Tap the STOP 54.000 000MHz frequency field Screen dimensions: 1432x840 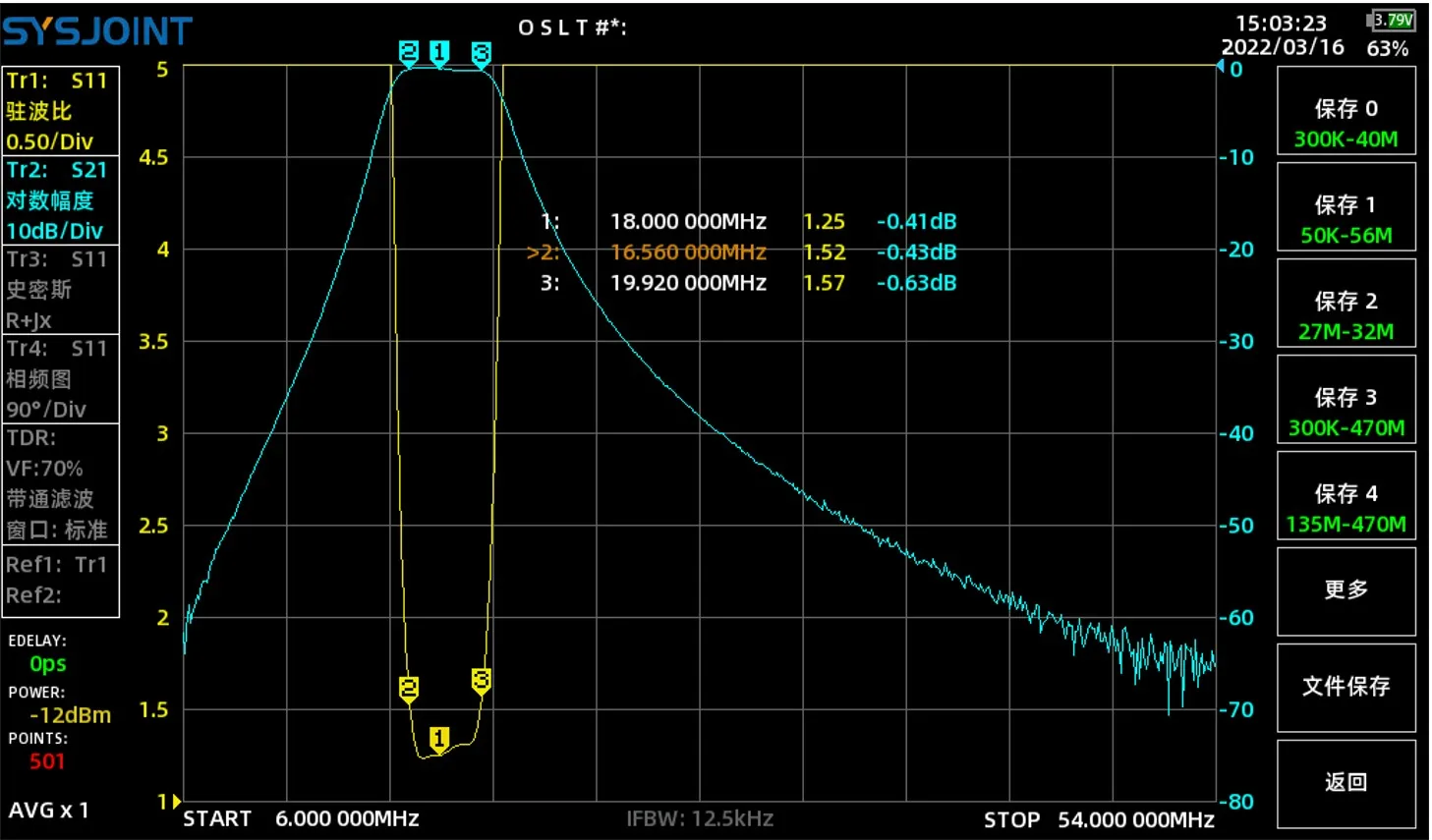(x=1099, y=819)
